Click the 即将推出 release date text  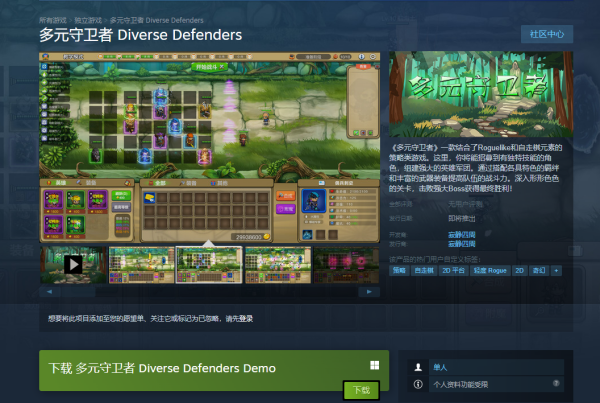click(462, 219)
